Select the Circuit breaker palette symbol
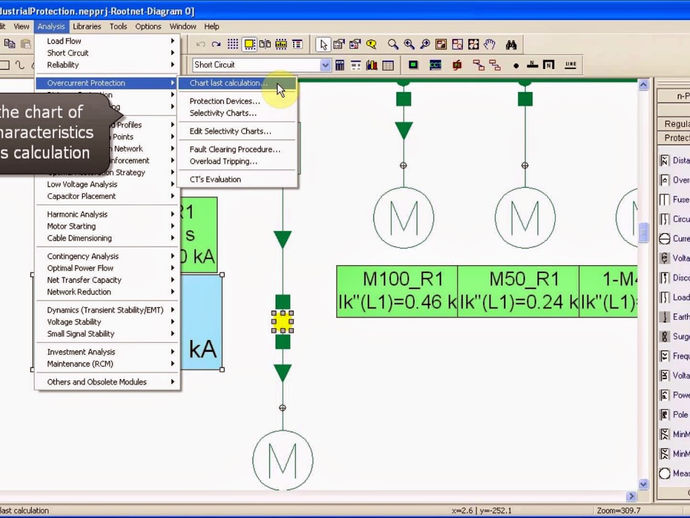Image resolution: width=690 pixels, height=518 pixels. tap(664, 219)
